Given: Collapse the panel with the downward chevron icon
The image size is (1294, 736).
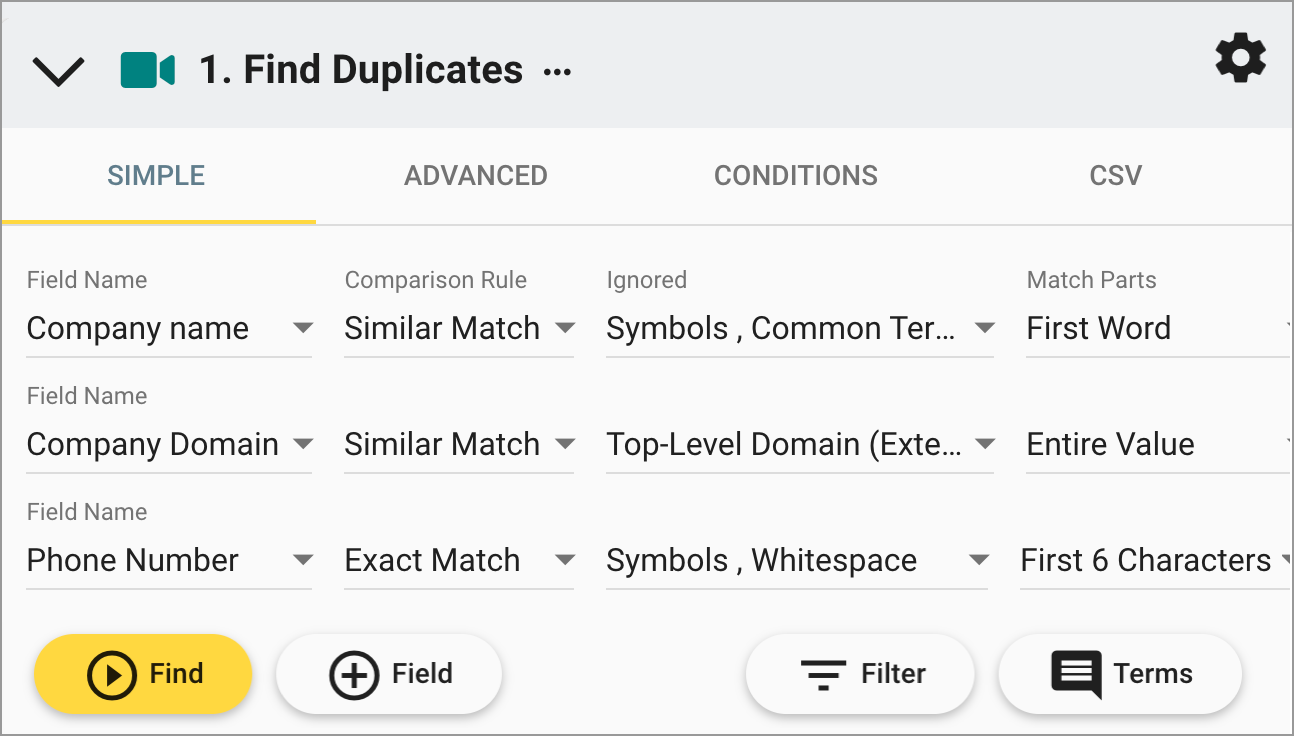Looking at the screenshot, I should [58, 71].
